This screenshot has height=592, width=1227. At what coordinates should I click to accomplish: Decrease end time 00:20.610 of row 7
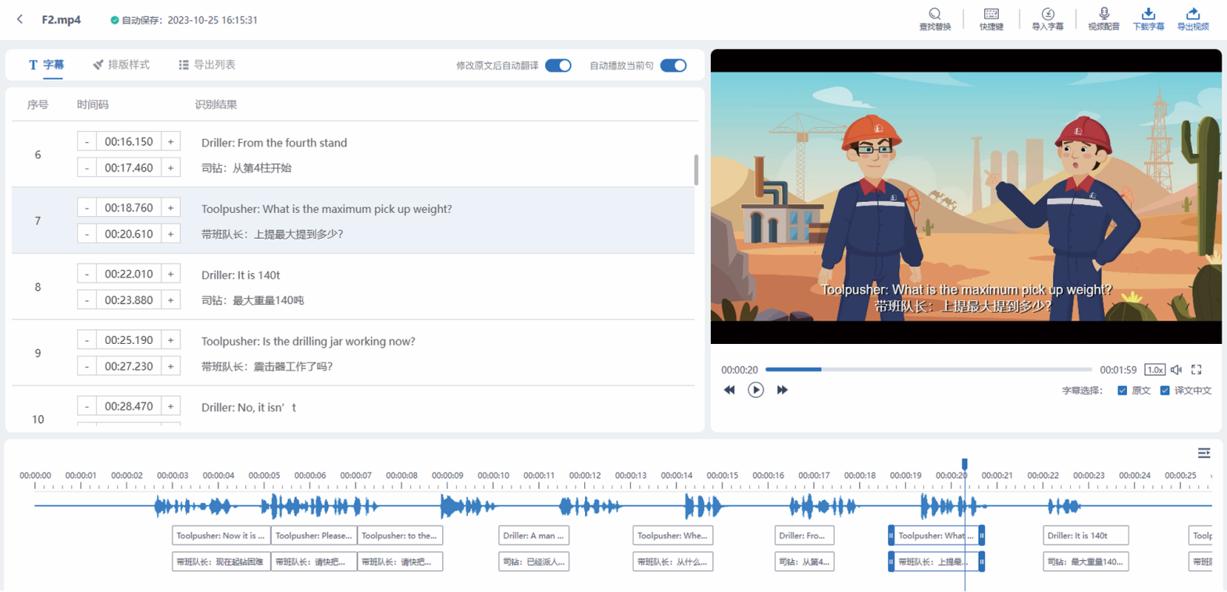click(x=87, y=234)
